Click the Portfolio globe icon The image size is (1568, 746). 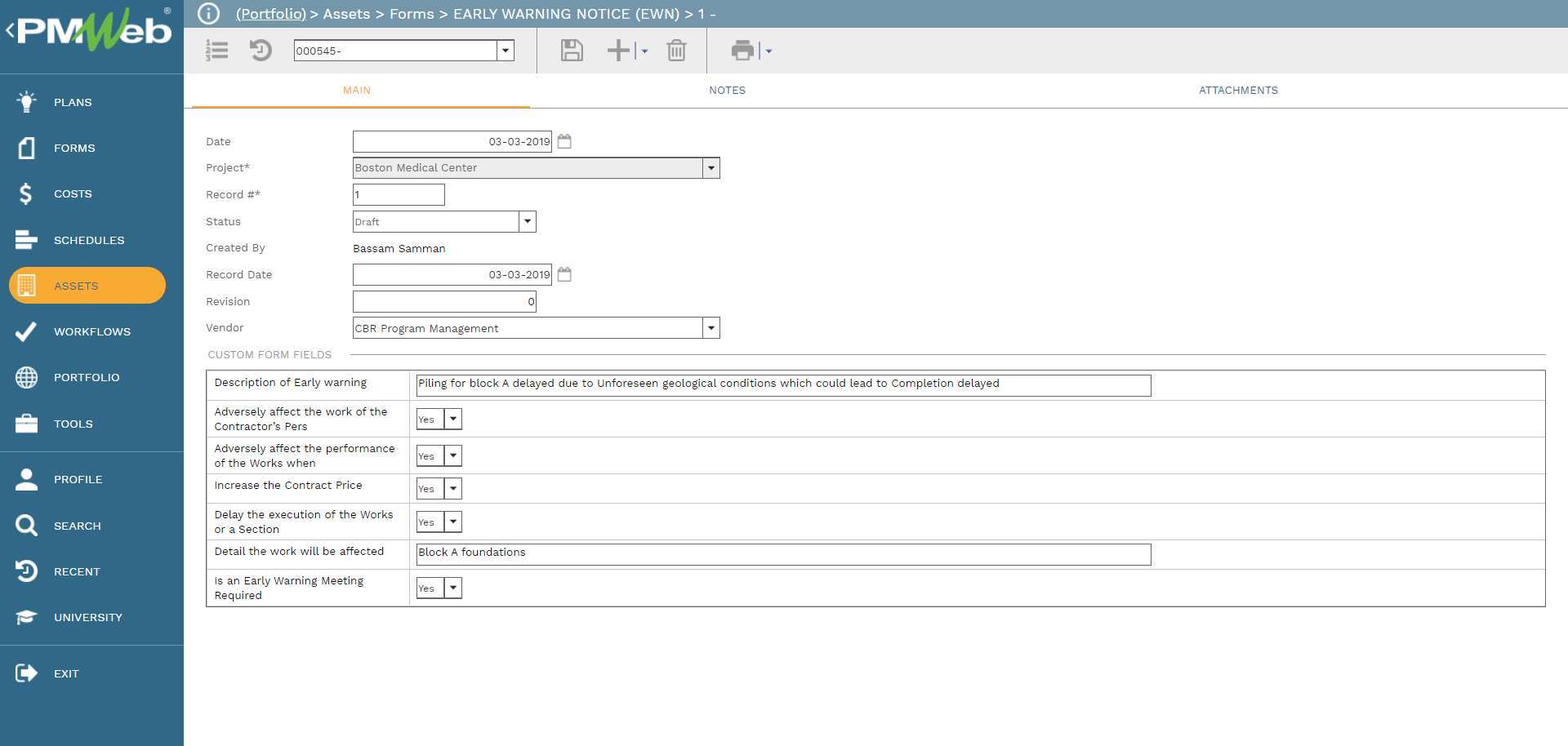[26, 377]
